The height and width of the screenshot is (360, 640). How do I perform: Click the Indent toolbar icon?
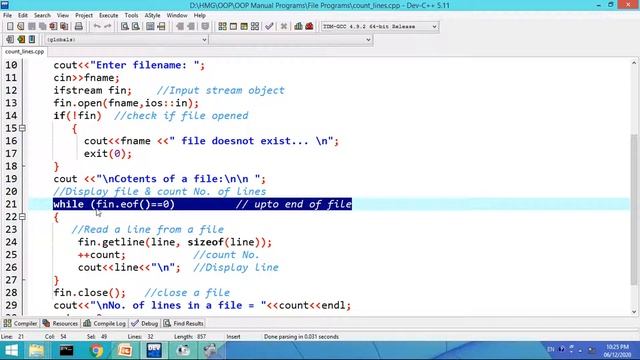pyautogui.click(x=180, y=27)
